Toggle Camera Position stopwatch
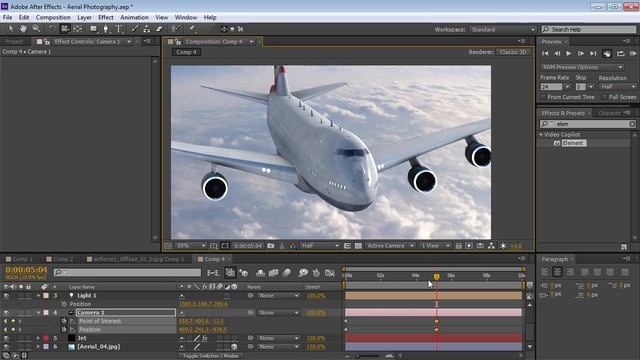This screenshot has width=640, height=360. point(64,329)
